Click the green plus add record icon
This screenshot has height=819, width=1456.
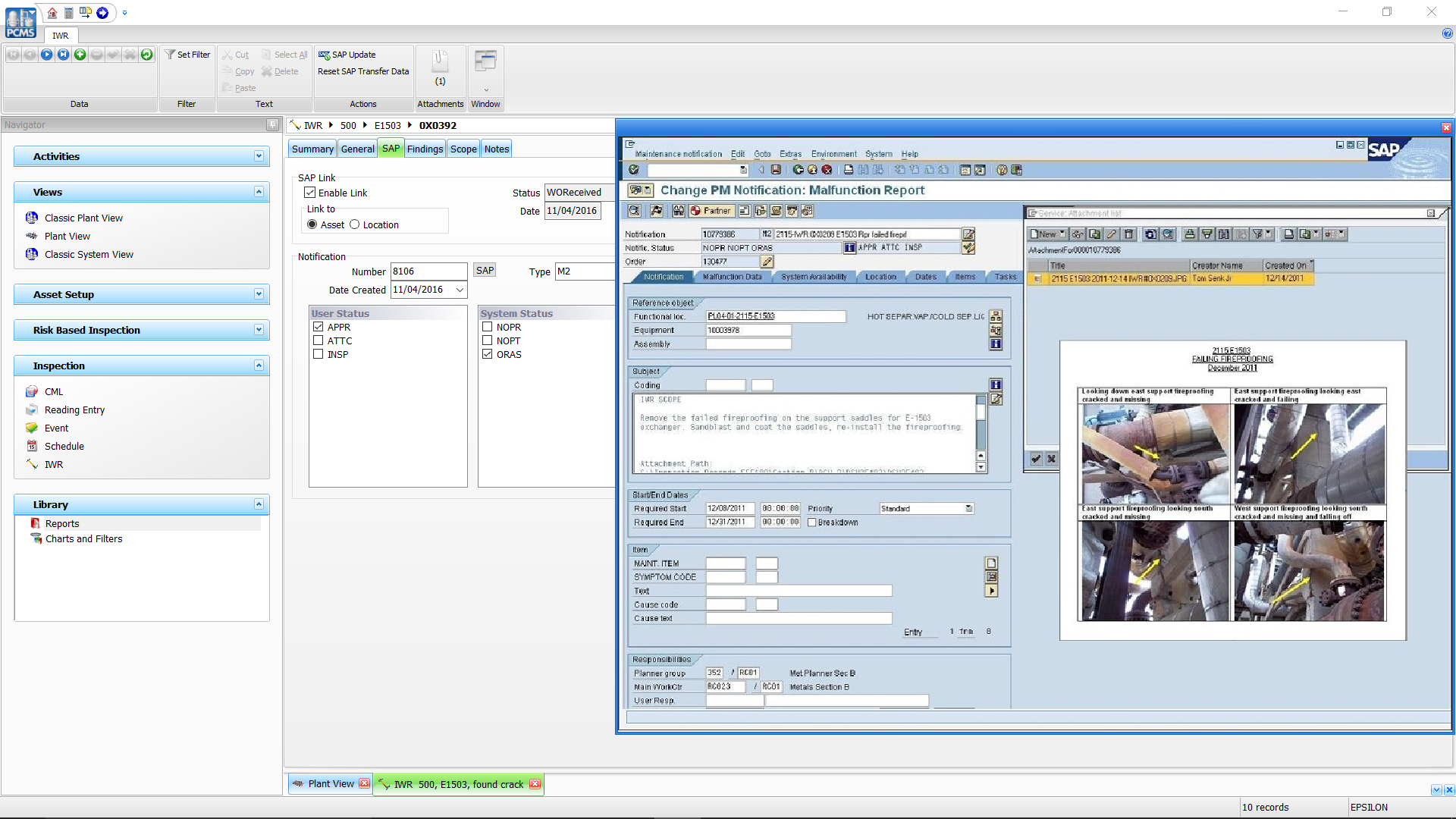80,55
